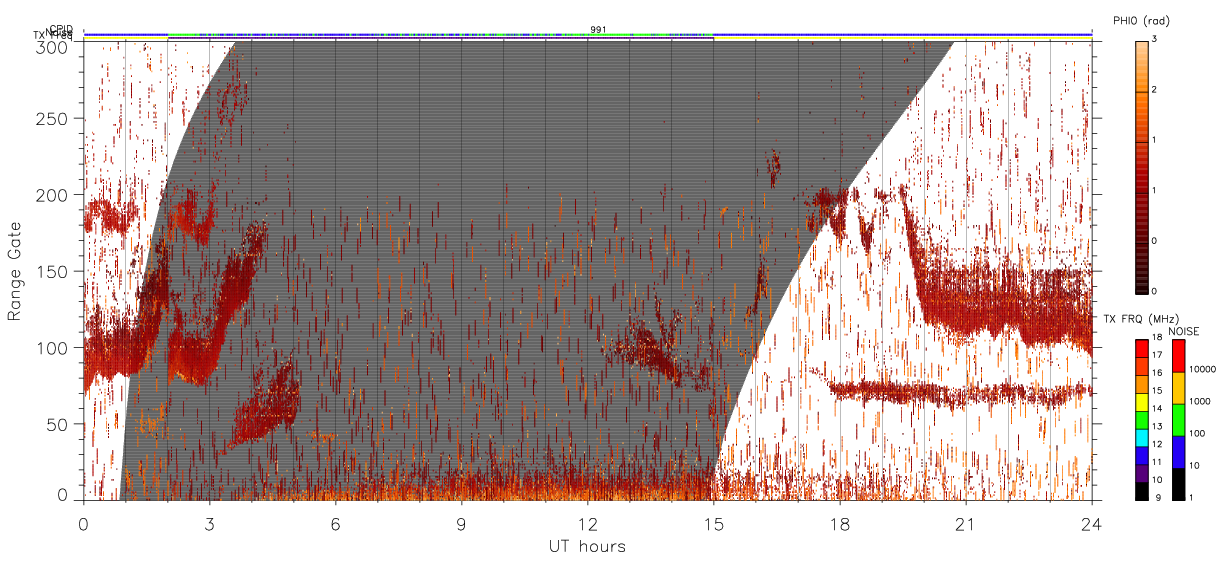Screen dimensions: 1228x567
Task: Click y-axis tick label '150'
Action: coord(55,272)
